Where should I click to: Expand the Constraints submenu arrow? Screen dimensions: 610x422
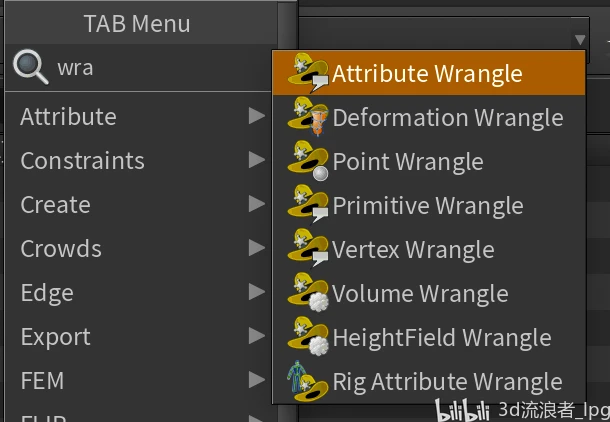(x=257, y=161)
